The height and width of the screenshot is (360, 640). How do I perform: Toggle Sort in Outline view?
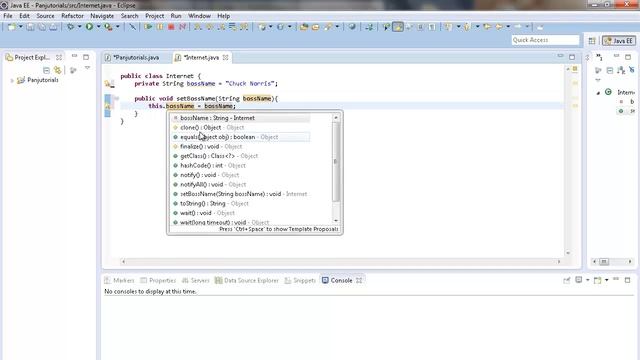(621, 70)
